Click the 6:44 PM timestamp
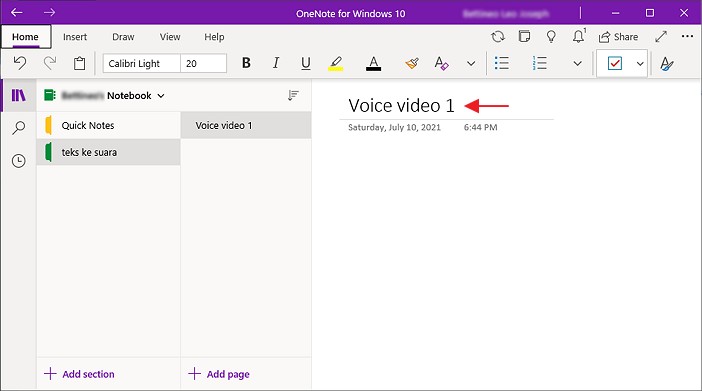The width and height of the screenshot is (702, 391). 480,127
